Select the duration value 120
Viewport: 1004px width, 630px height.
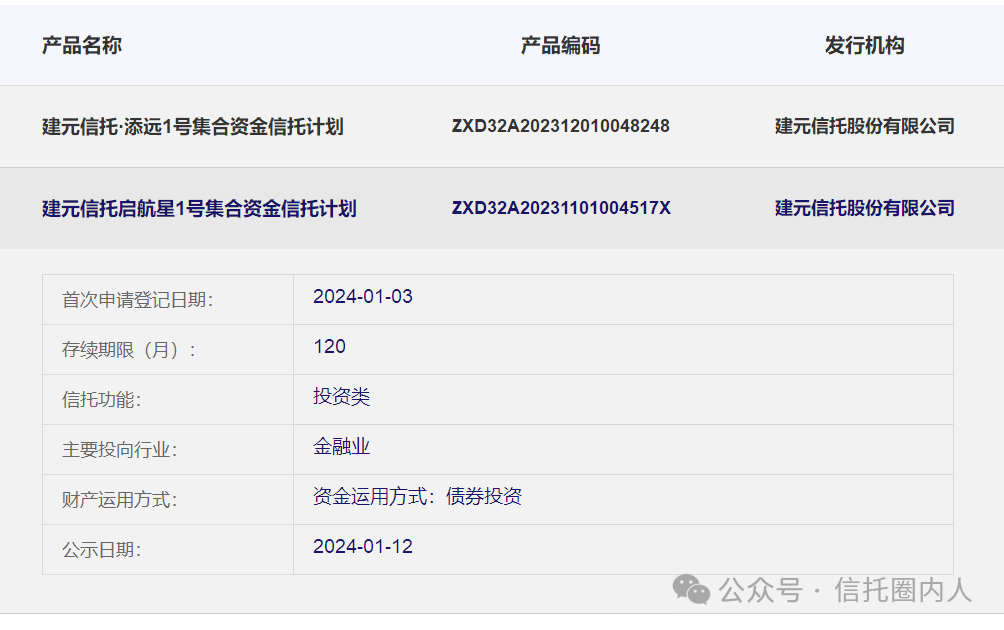[330, 346]
